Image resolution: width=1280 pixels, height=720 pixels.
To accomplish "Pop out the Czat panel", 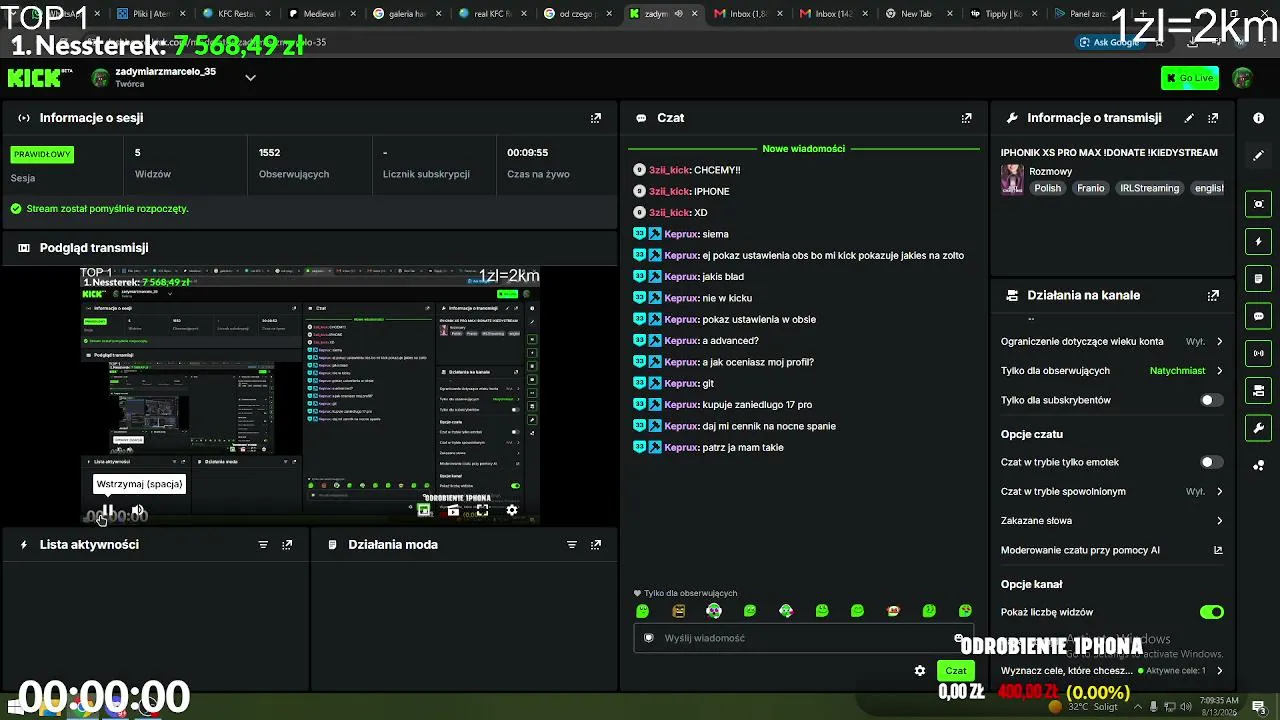I will tap(966, 118).
